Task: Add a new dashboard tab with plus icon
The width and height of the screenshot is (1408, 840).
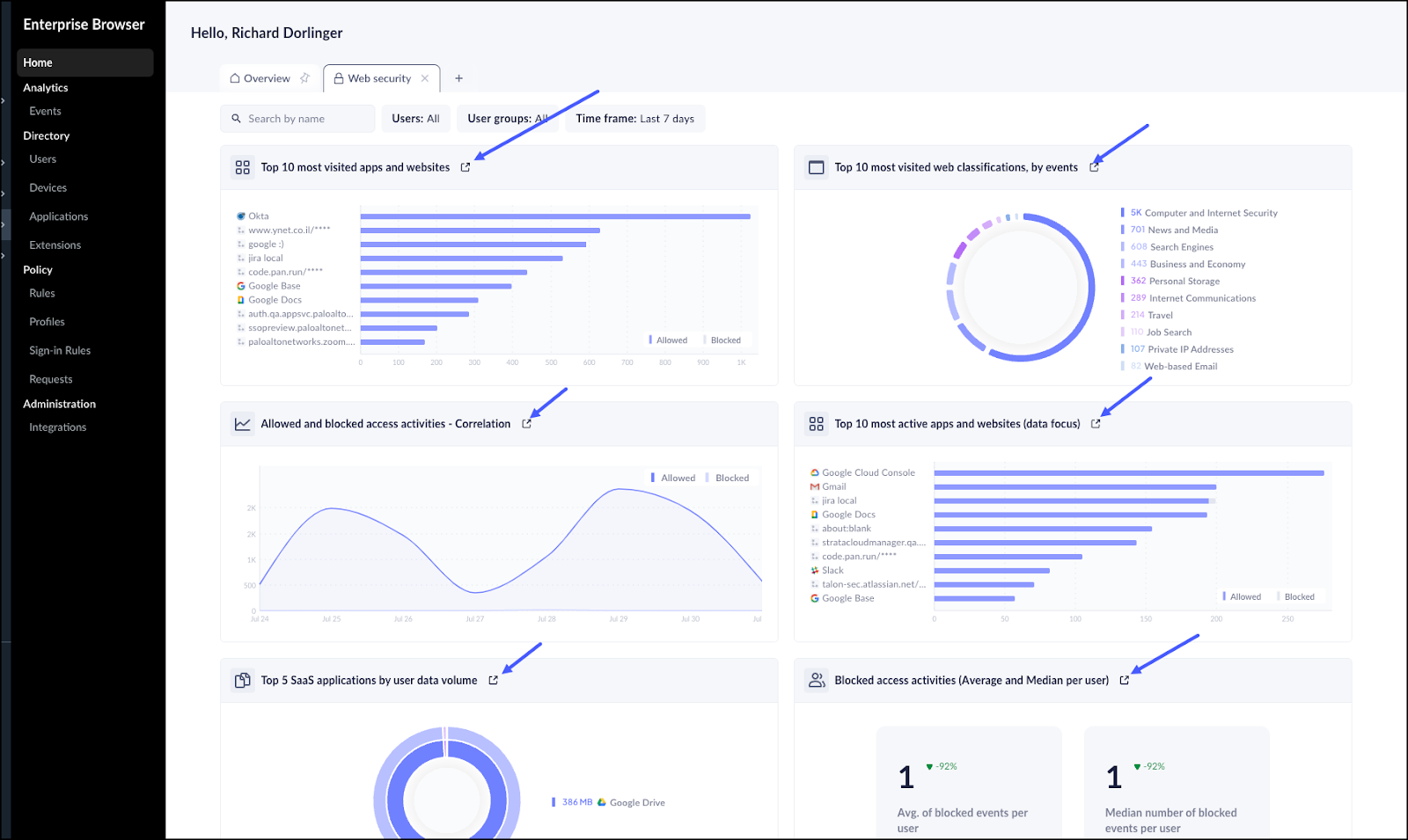Action: pyautogui.click(x=458, y=78)
